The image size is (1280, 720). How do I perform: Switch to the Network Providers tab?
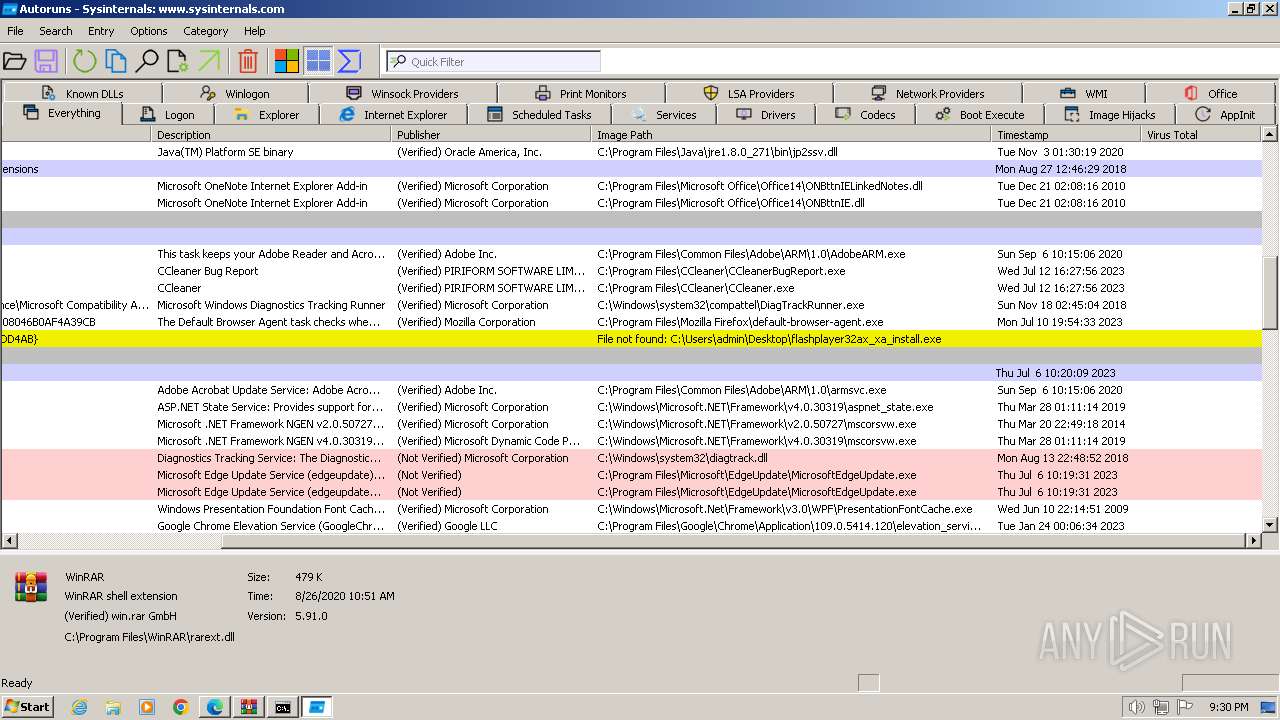coord(927,93)
